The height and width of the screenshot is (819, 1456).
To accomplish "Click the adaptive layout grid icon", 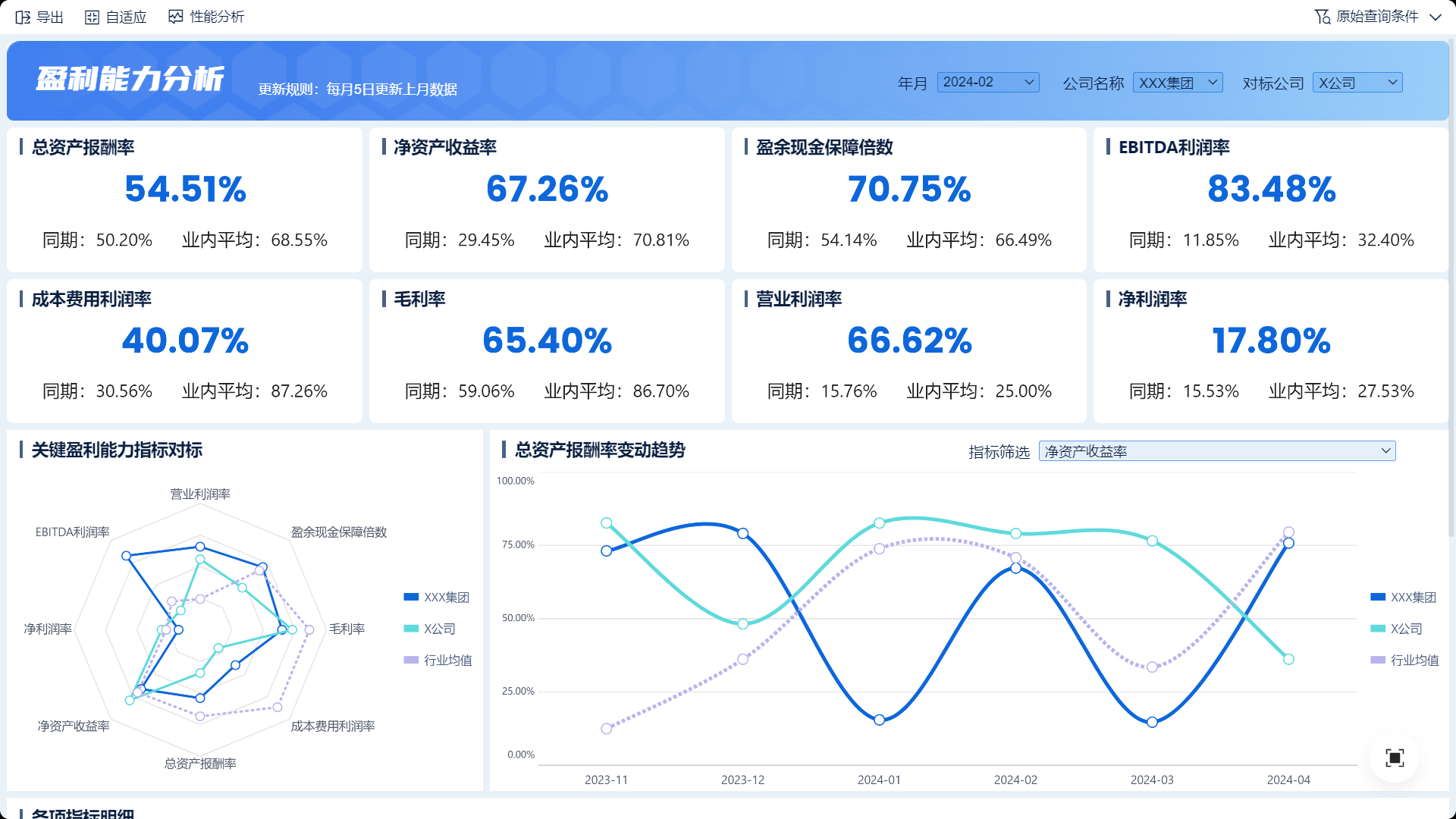I will click(92, 17).
